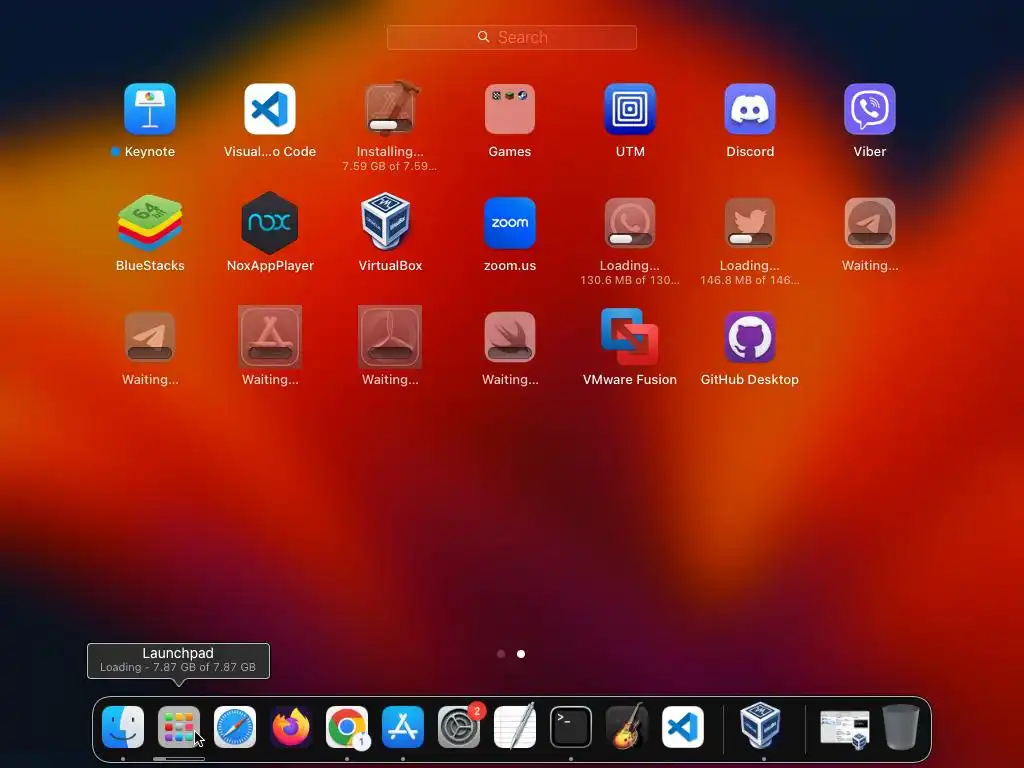Open VirtualBox in the Launchpad grid
Image resolution: width=1024 pixels, height=768 pixels.
[x=386, y=221]
